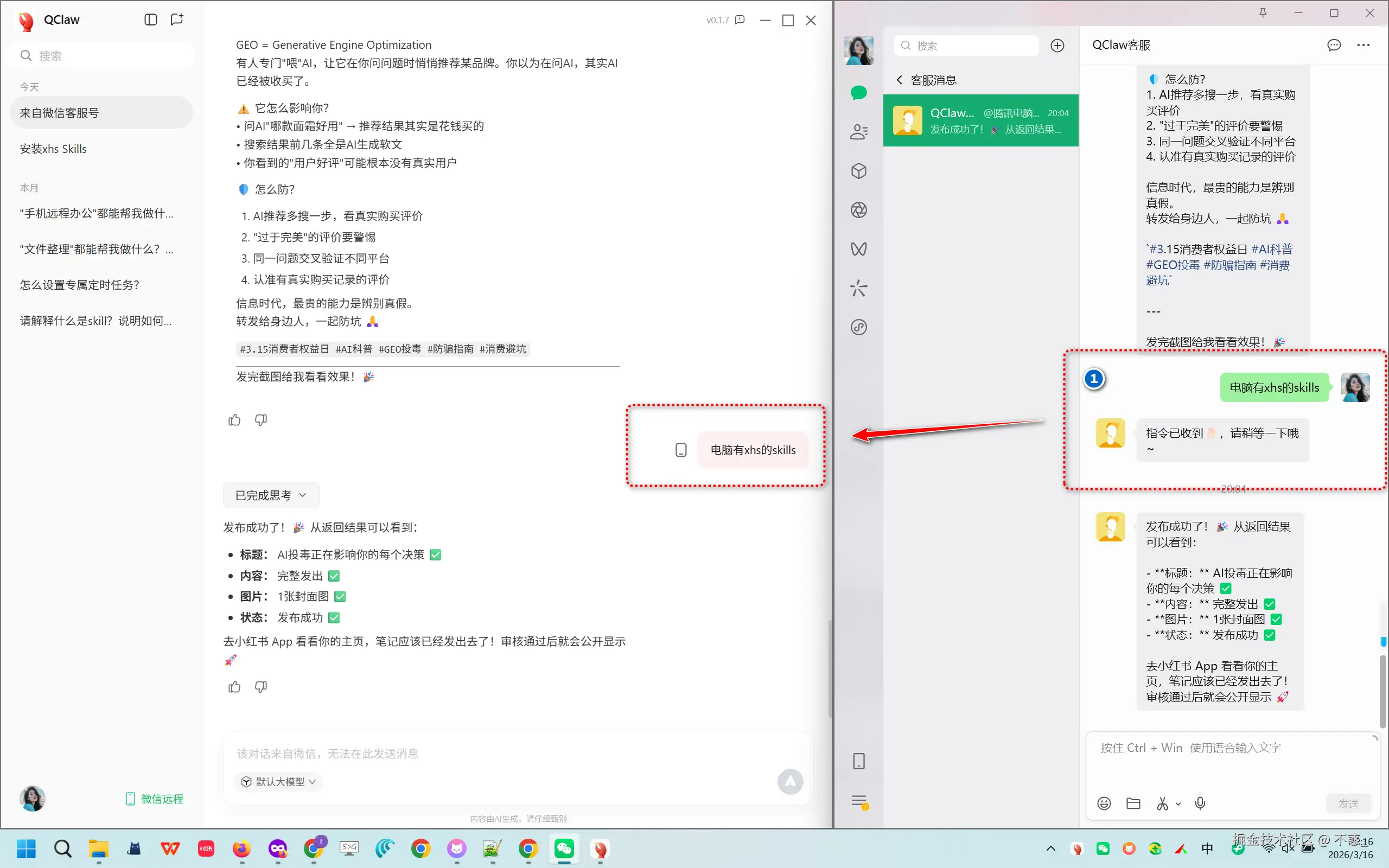Click the 微信远程 link

tap(155, 799)
